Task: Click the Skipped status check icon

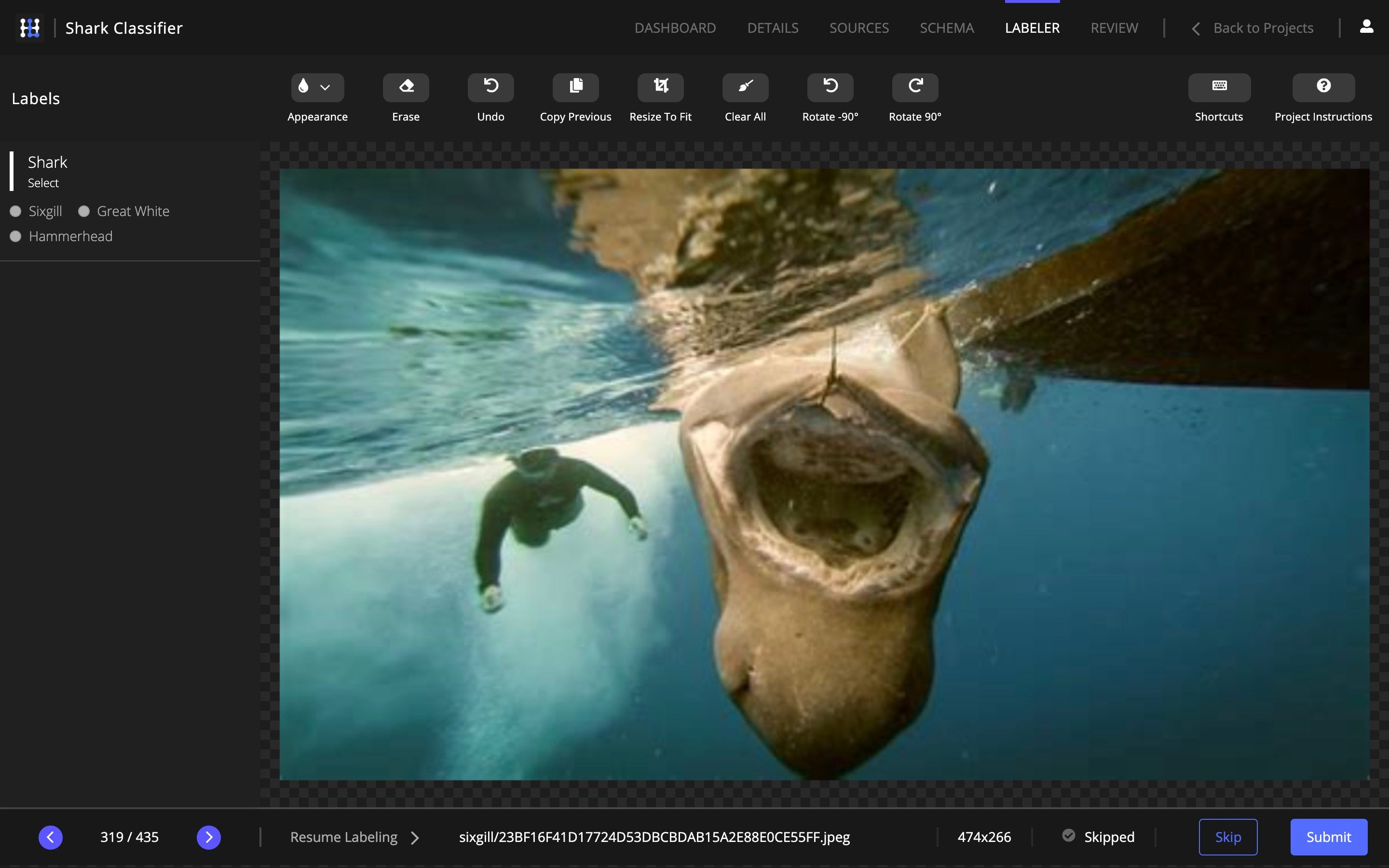Action: pyautogui.click(x=1069, y=836)
